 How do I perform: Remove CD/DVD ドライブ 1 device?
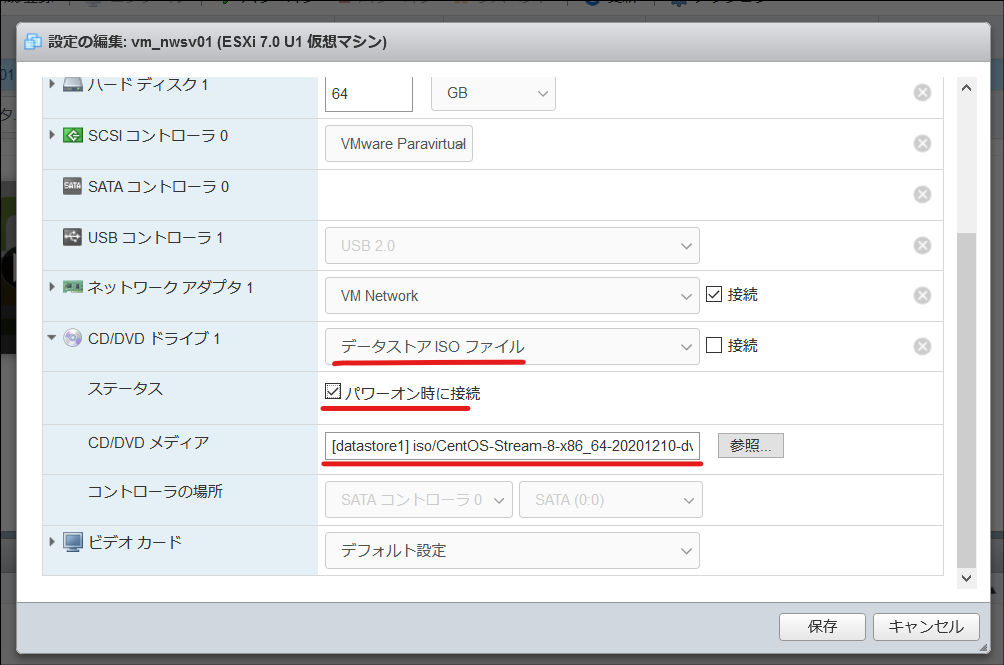pyautogui.click(x=922, y=346)
